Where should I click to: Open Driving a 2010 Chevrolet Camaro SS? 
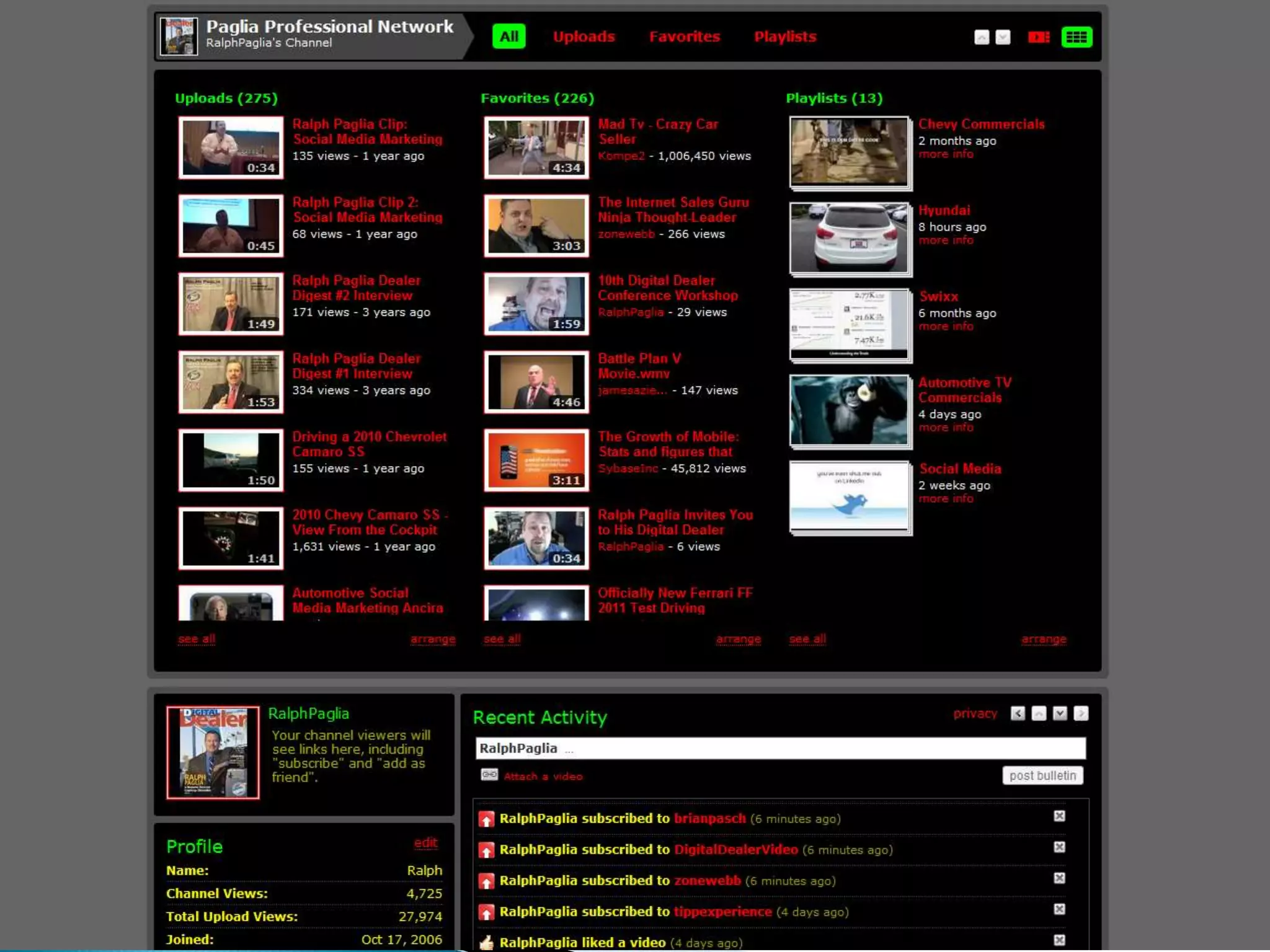(x=370, y=444)
